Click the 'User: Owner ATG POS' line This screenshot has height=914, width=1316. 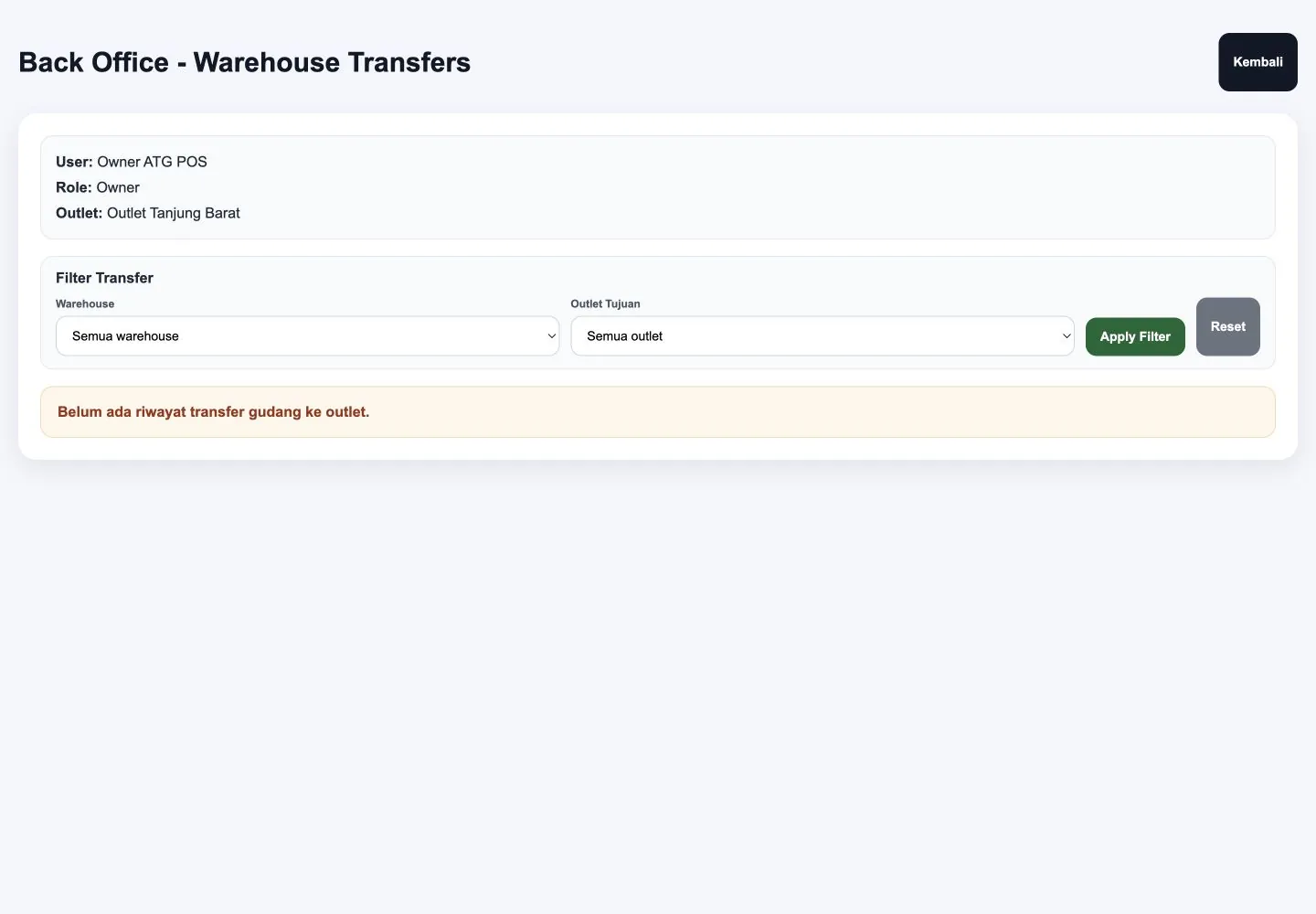point(132,162)
